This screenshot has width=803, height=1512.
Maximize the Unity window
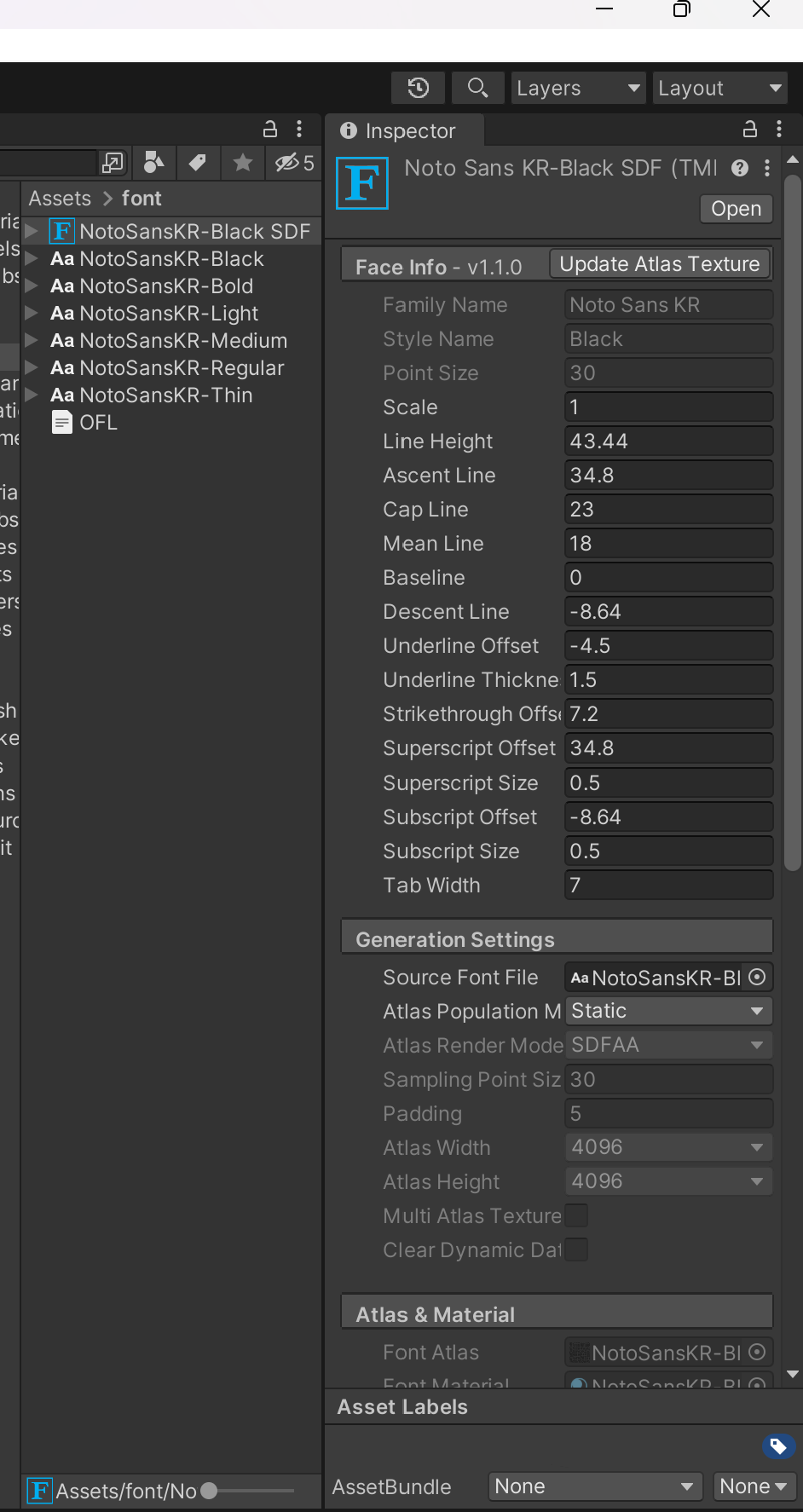[x=682, y=9]
